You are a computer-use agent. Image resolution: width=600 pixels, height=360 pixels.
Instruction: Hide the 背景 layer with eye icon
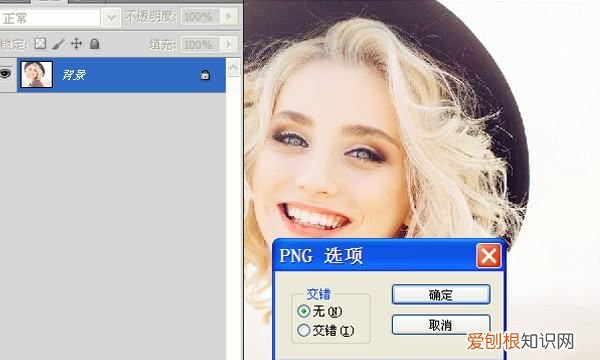[5, 73]
